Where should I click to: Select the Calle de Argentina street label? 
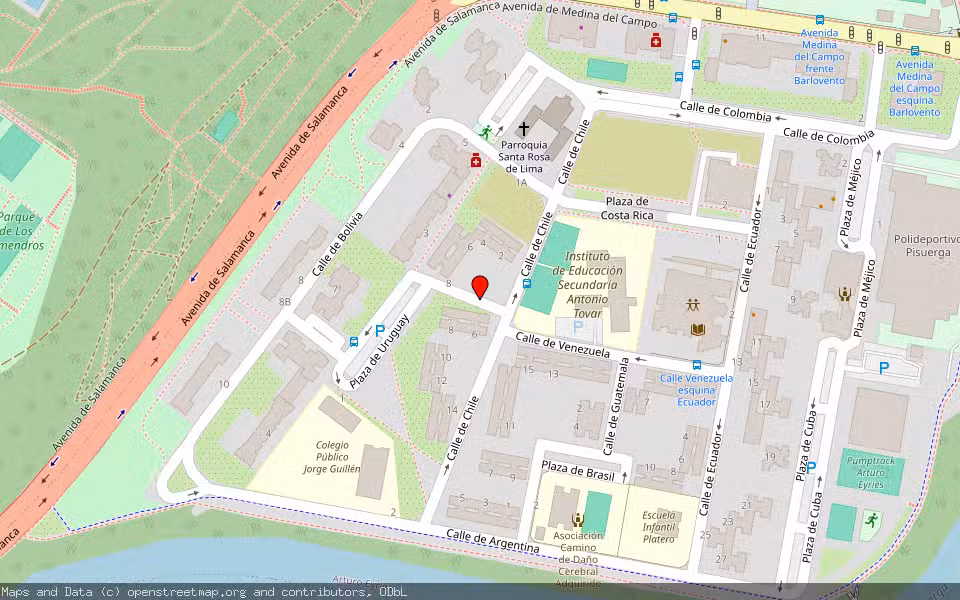(x=493, y=541)
